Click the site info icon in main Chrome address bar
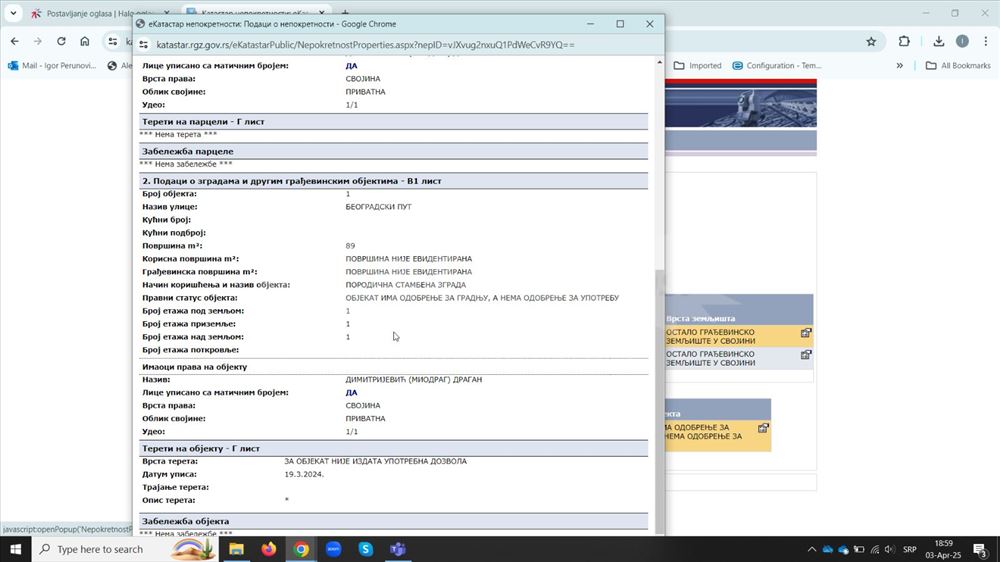This screenshot has width=1000, height=562. click(113, 41)
